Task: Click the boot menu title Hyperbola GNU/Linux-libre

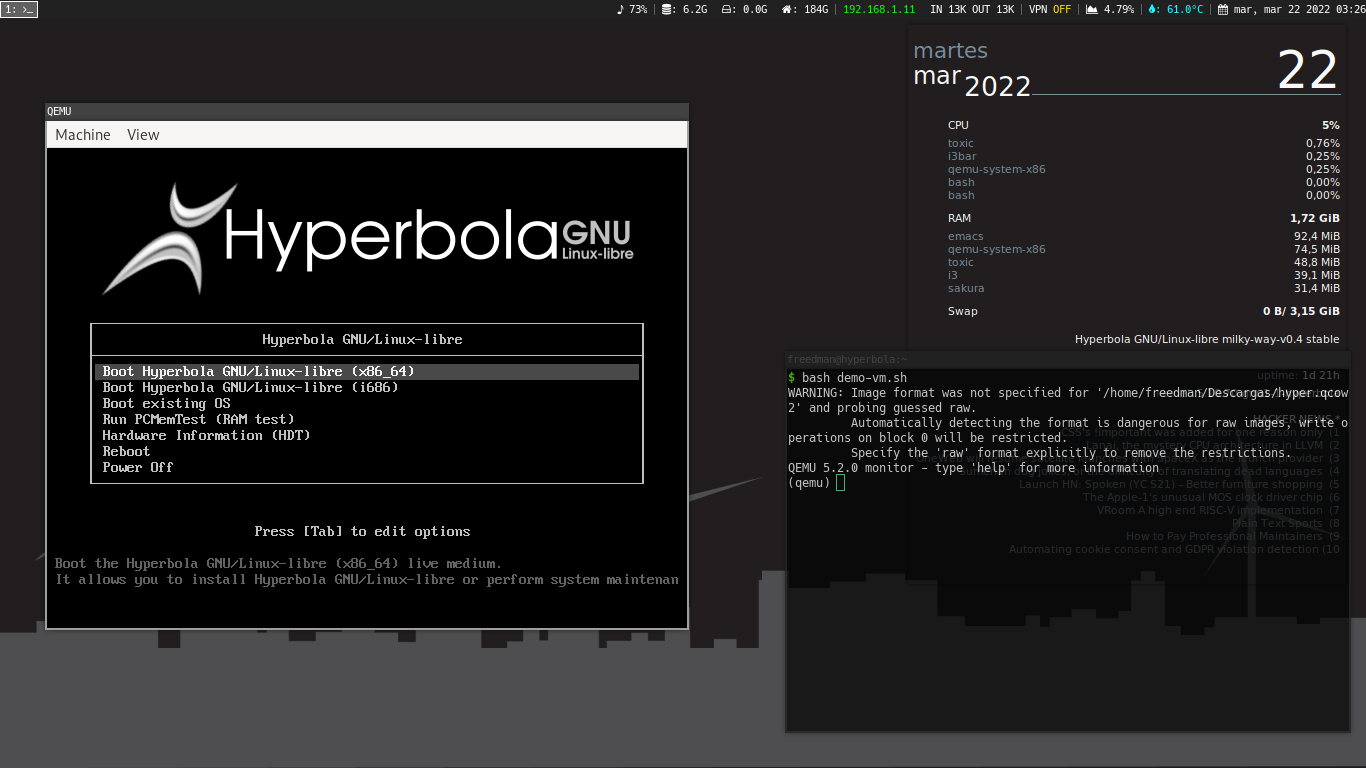Action: [362, 339]
